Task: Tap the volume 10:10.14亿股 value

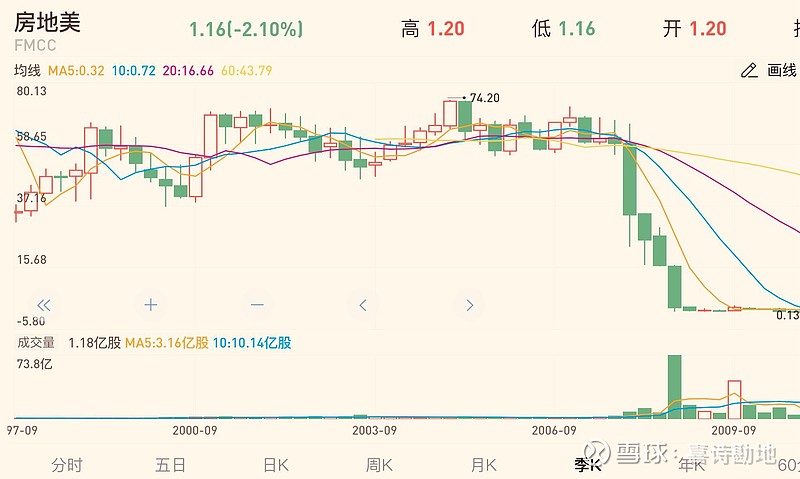Action: pos(252,342)
